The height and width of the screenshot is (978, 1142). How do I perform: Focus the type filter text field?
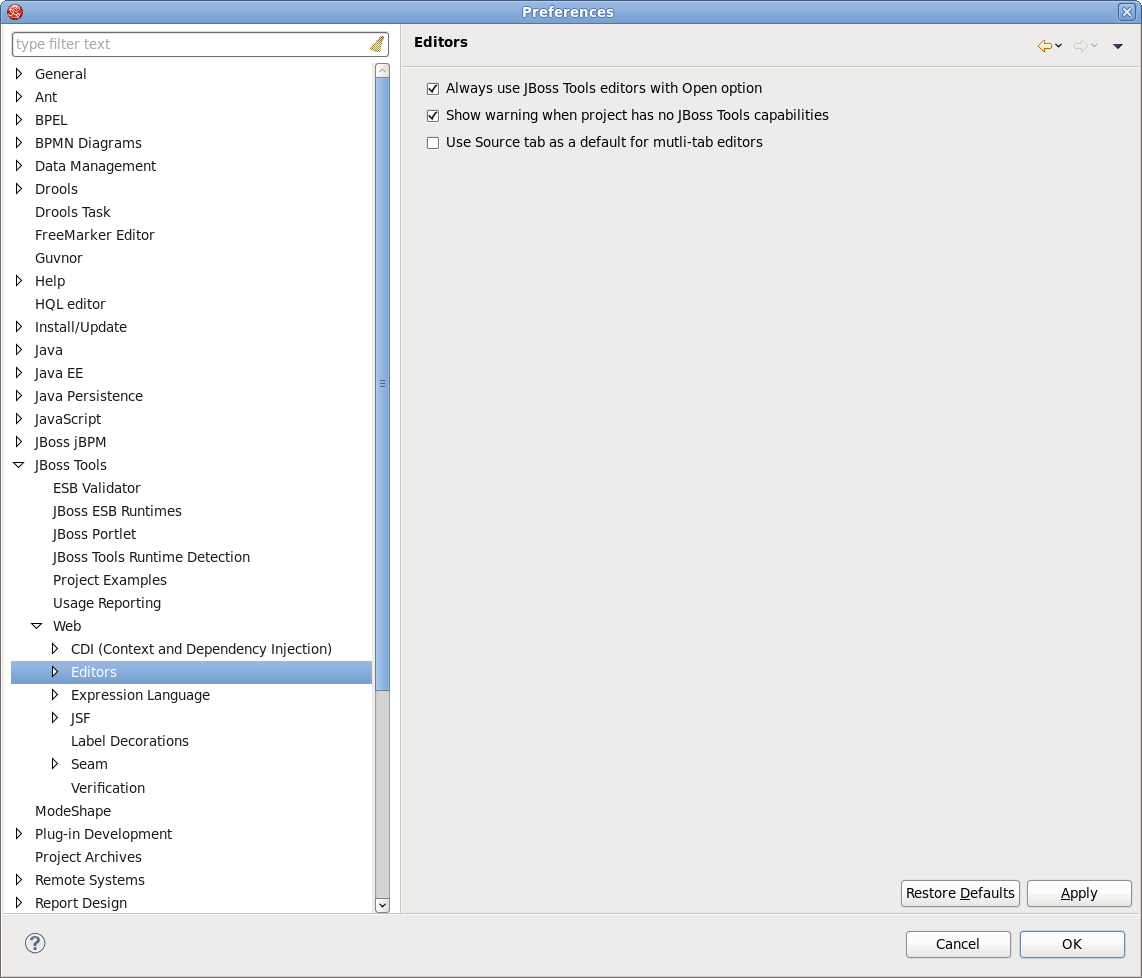[x=190, y=44]
